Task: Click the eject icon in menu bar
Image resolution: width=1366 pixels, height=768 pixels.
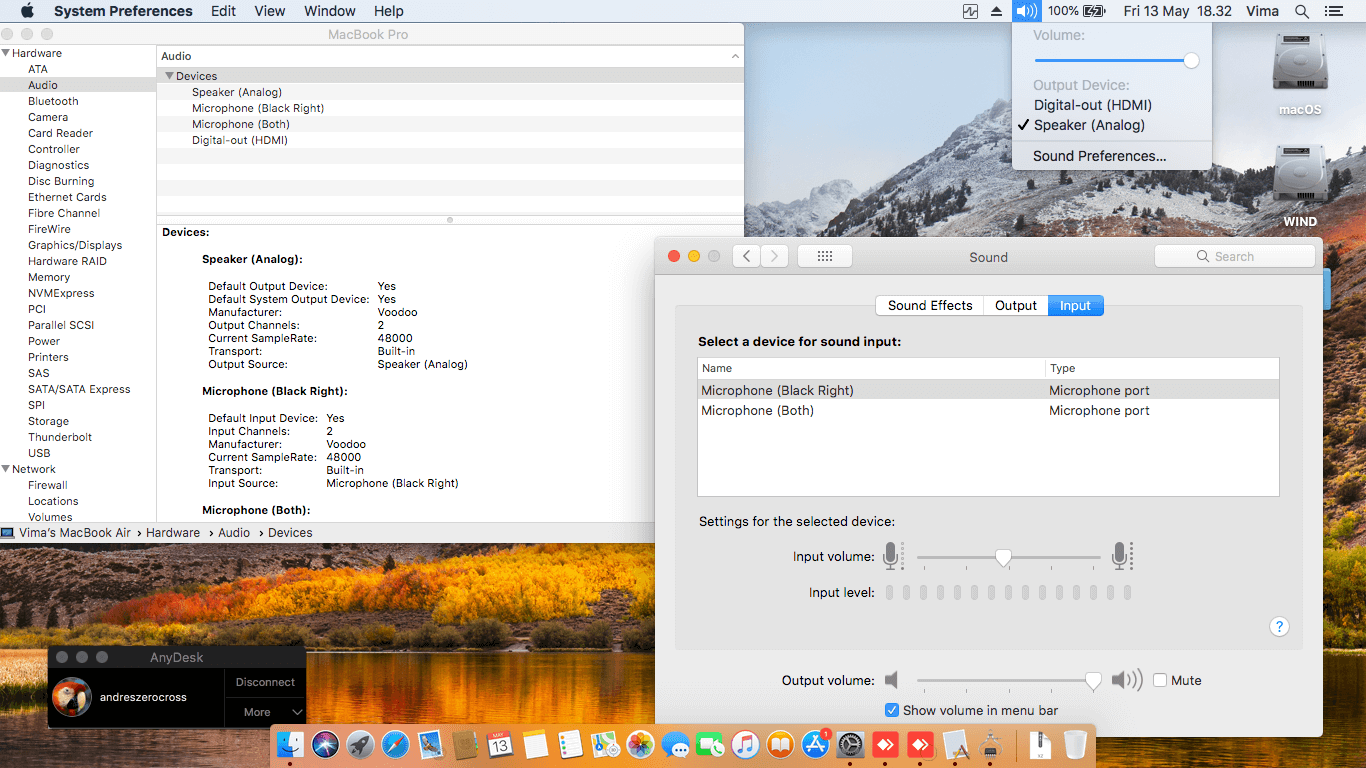Action: [997, 11]
